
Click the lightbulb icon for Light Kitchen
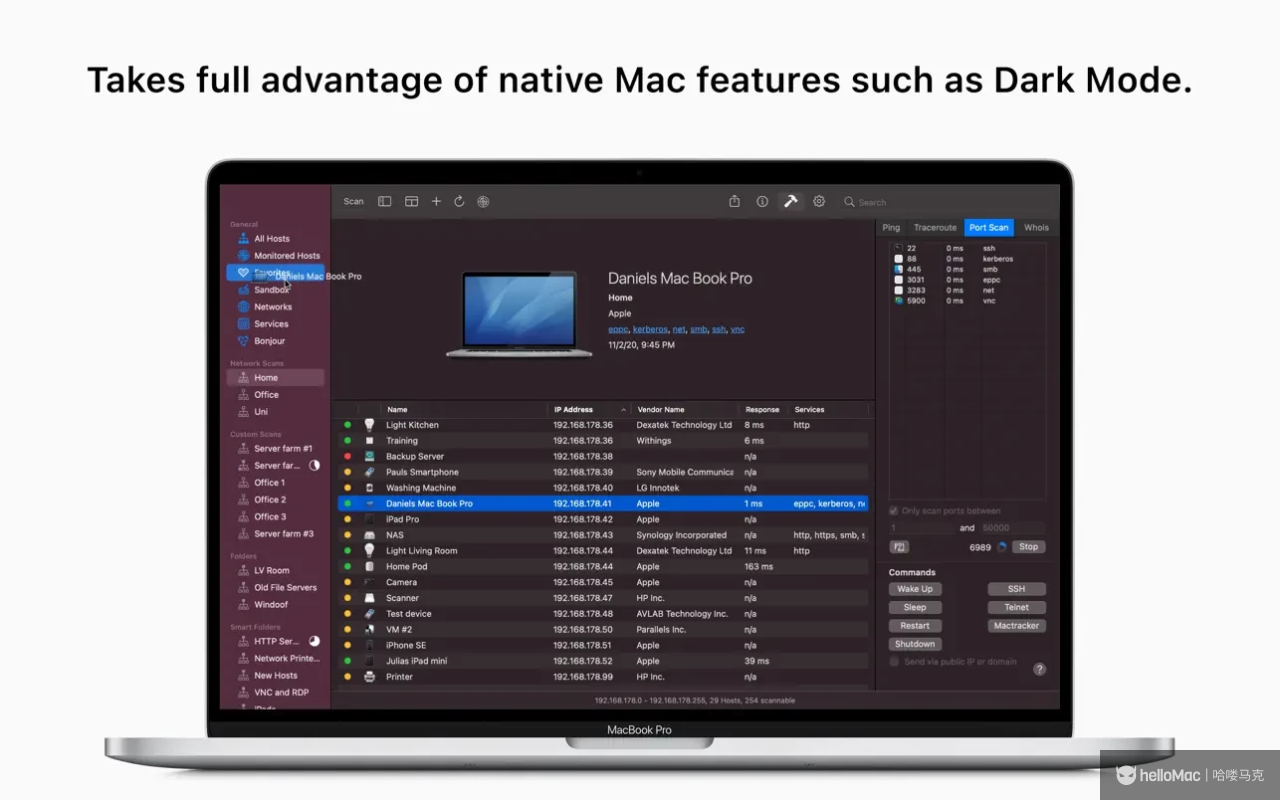pos(369,425)
